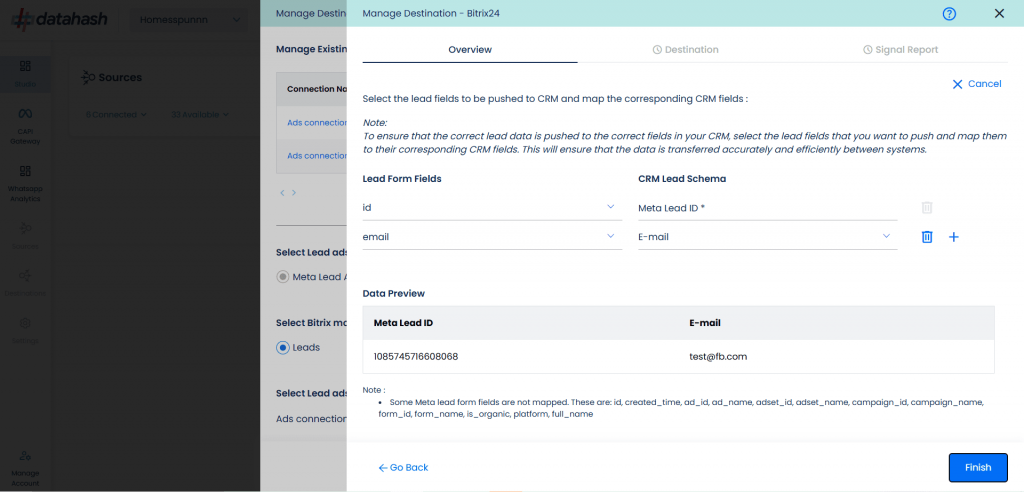Switch to the Signal Report tab
Image resolution: width=1024 pixels, height=492 pixels.
(x=900, y=50)
